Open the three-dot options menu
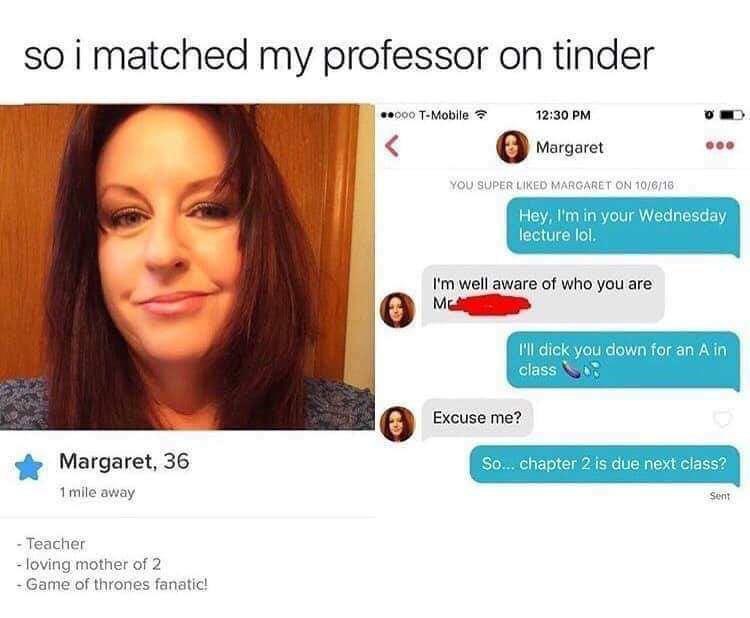Screen dimensions: 750x618 (719, 145)
